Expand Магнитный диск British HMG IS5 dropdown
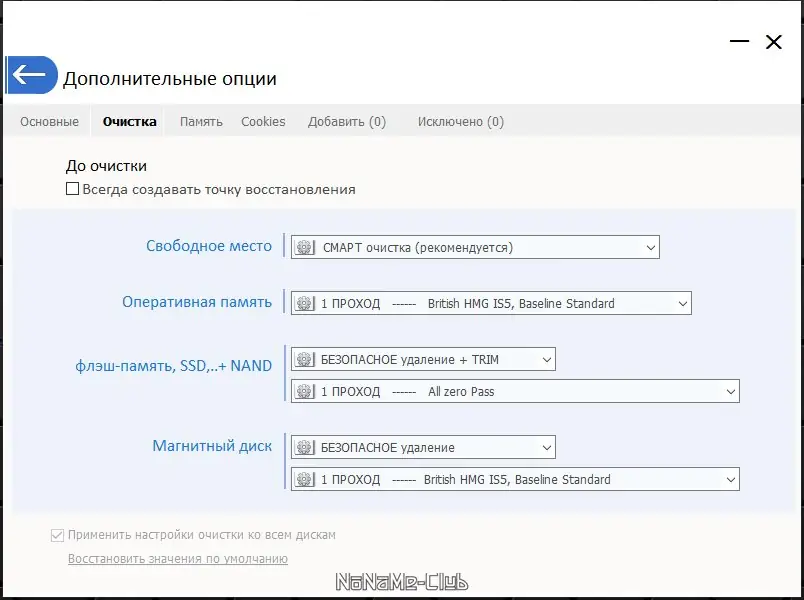This screenshot has width=804, height=600. coord(515,479)
